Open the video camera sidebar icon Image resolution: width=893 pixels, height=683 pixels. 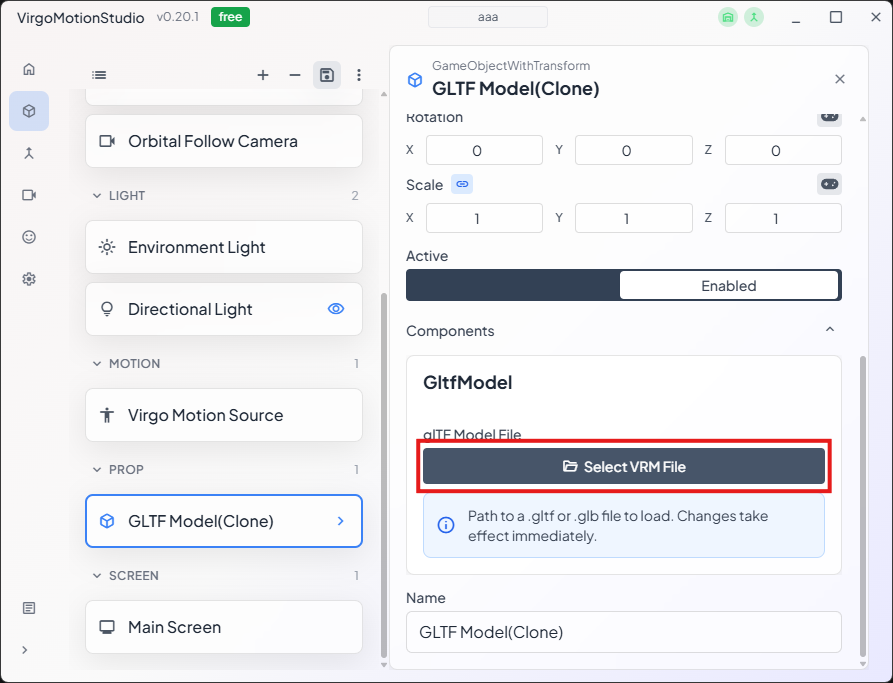click(29, 195)
